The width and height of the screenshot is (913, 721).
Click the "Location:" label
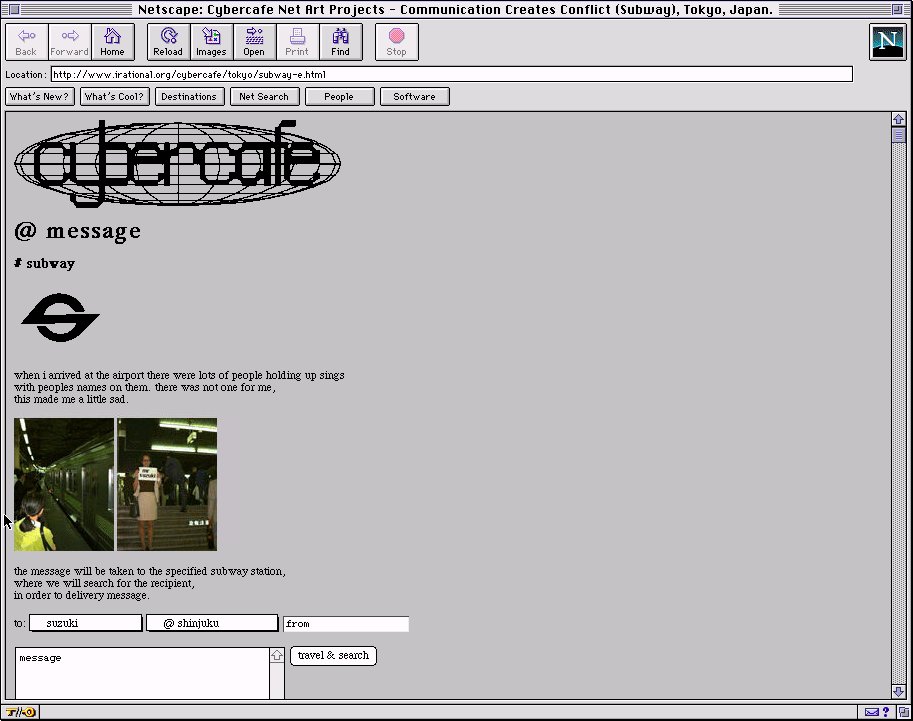tap(26, 75)
